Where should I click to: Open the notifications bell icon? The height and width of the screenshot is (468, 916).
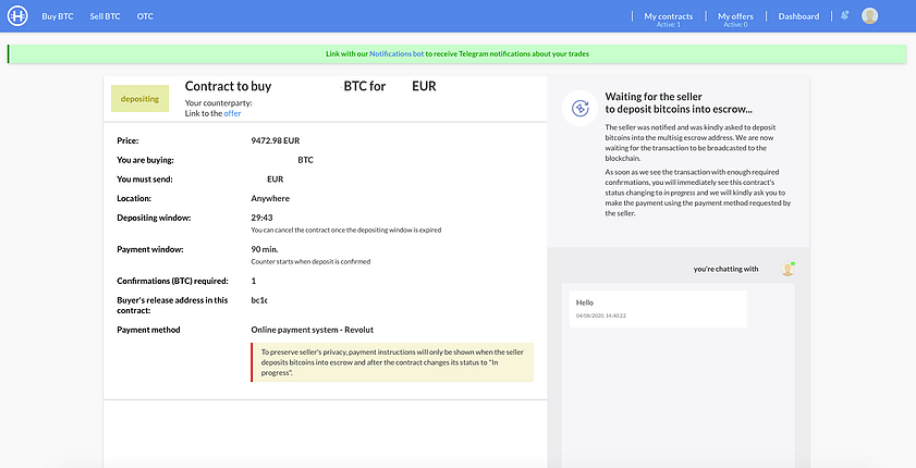(x=845, y=16)
